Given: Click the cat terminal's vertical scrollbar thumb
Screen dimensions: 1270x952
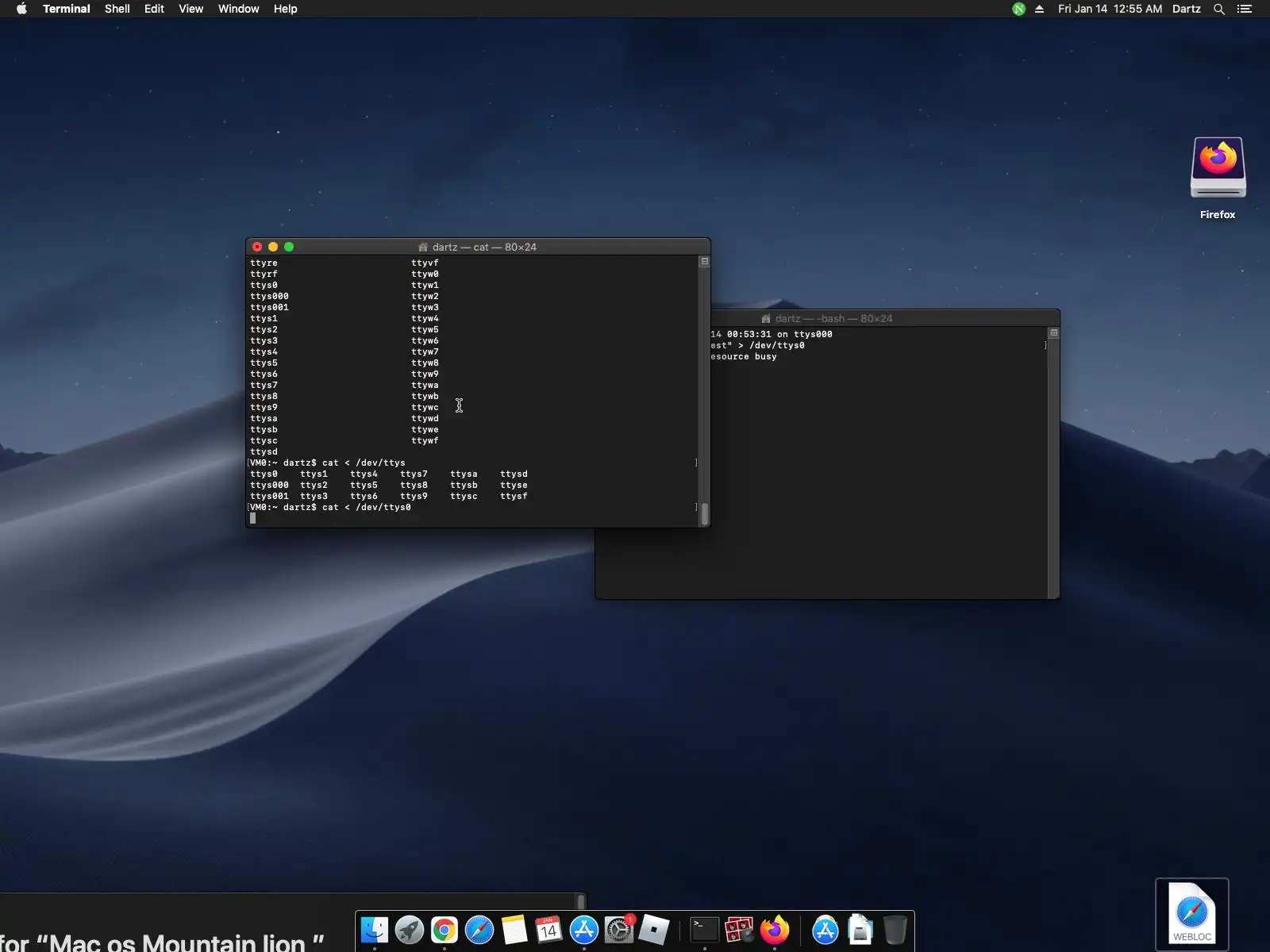Looking at the screenshot, I should [x=704, y=513].
